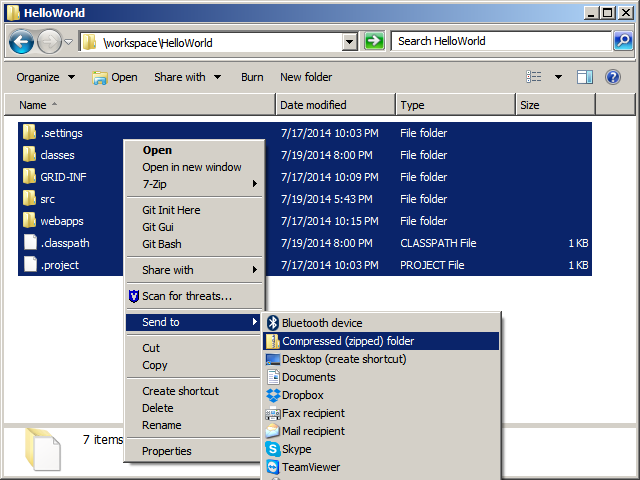Open the Organize dropdown menu
This screenshot has width=640, height=480.
point(45,77)
